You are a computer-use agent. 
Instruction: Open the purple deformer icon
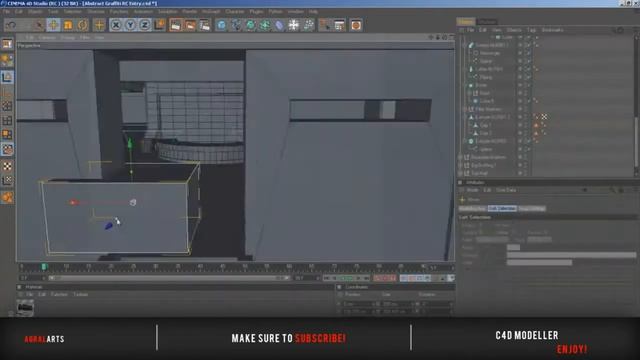tap(279, 25)
